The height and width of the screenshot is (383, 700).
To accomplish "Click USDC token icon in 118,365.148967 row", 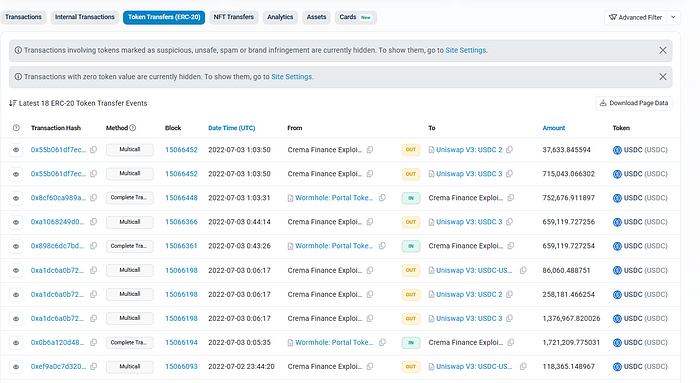I will (617, 367).
